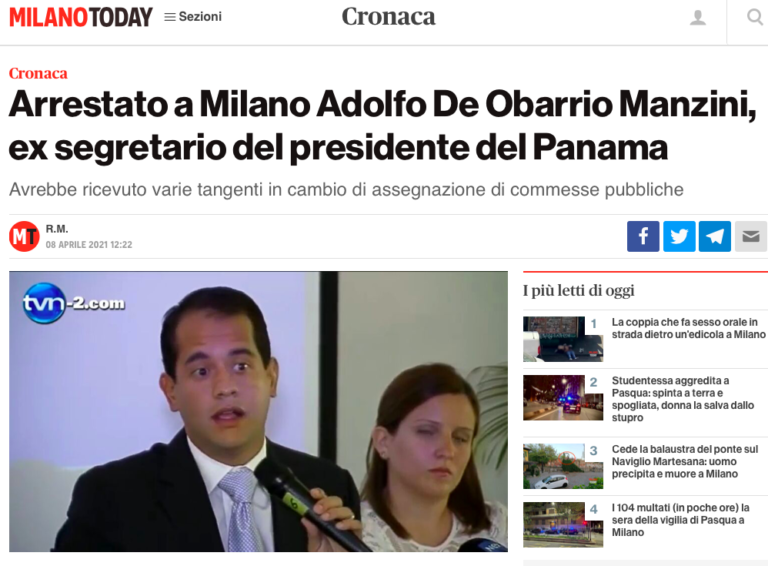
Task: Click the MT author avatar
Action: (x=24, y=236)
